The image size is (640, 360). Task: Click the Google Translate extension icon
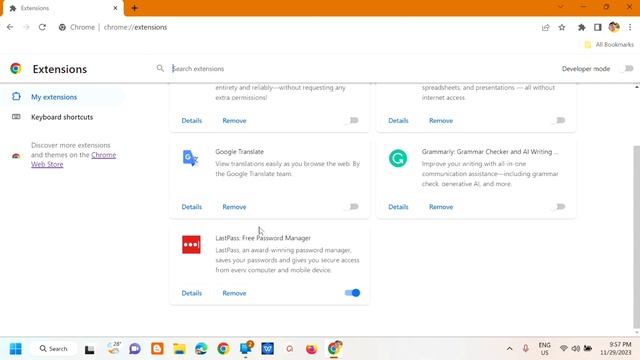191,158
